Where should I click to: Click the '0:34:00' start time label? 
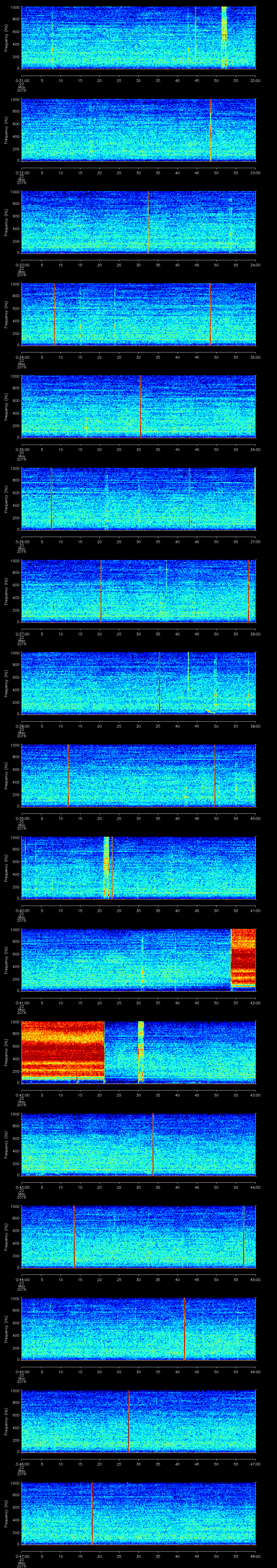coord(22,357)
